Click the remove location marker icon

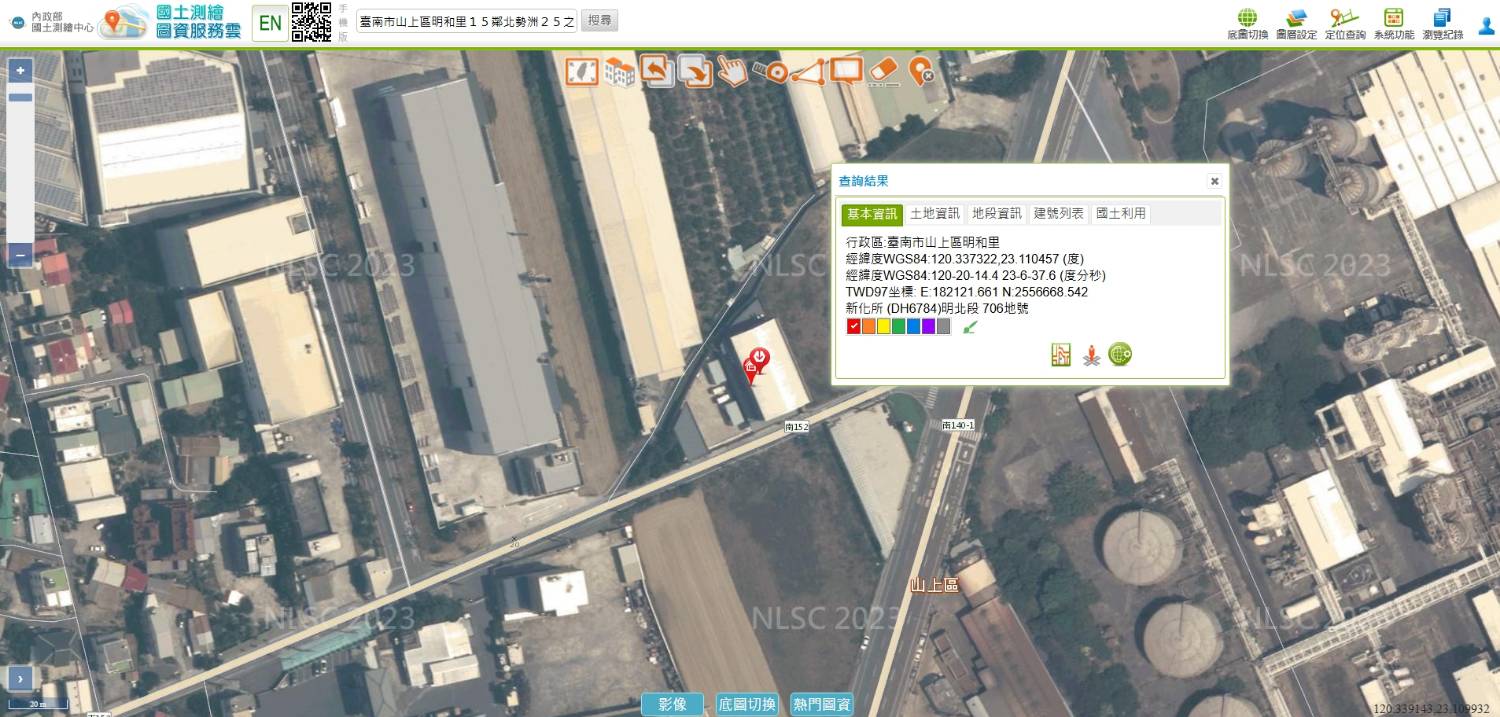click(921, 71)
